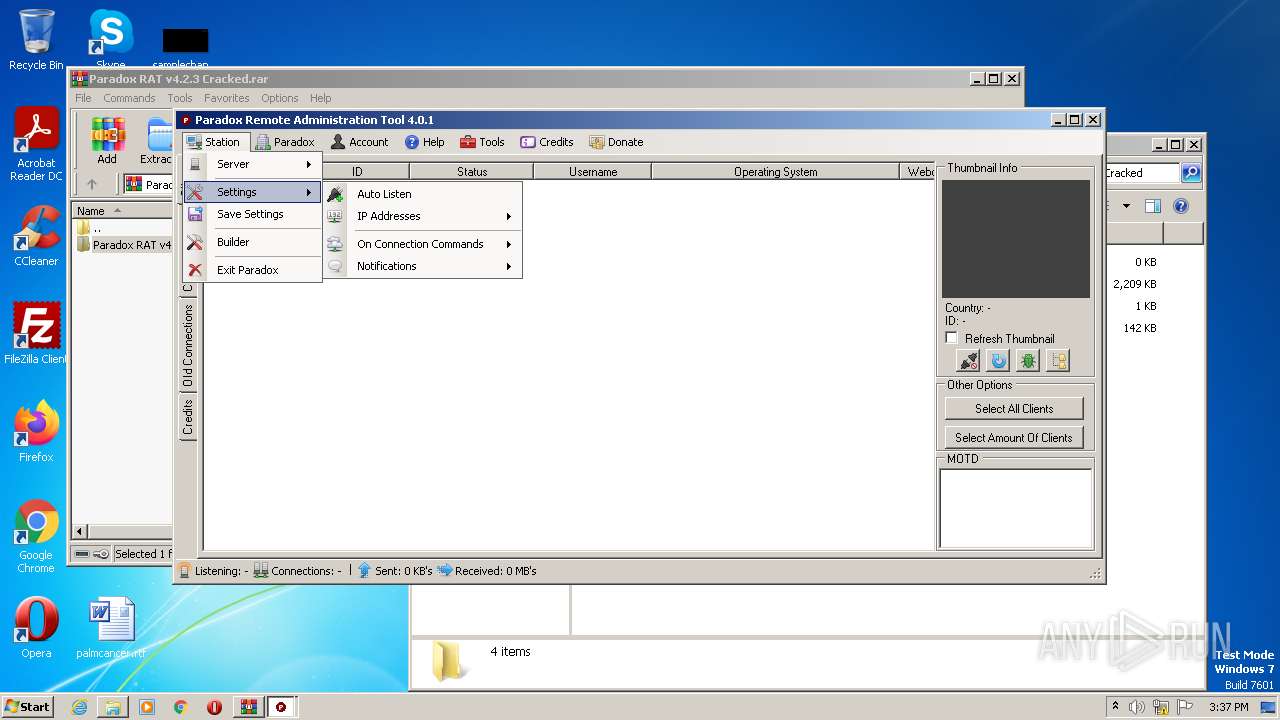Select the Google Chrome desktop icon
Viewport: 1280px width, 720px height.
(x=36, y=537)
